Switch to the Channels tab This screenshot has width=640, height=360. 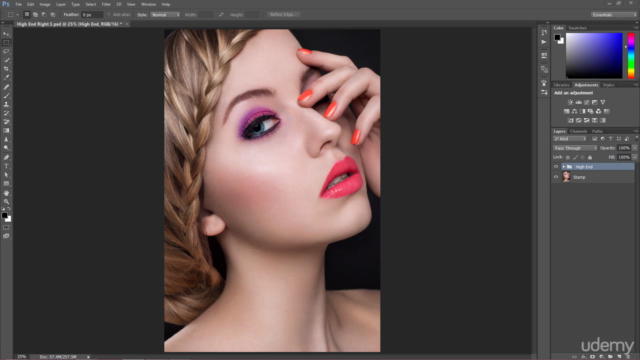coord(578,131)
